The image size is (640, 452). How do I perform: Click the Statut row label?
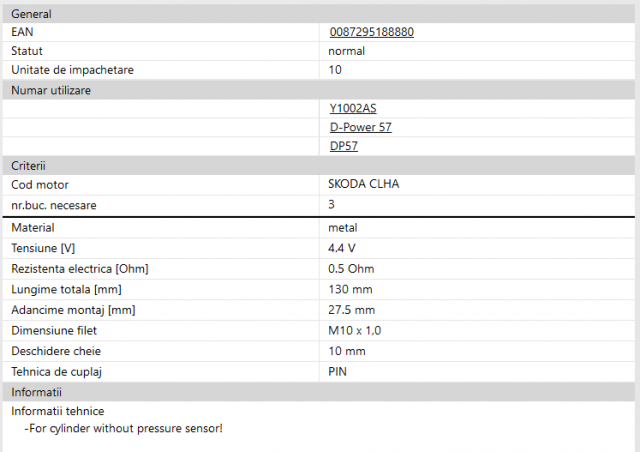click(27, 51)
